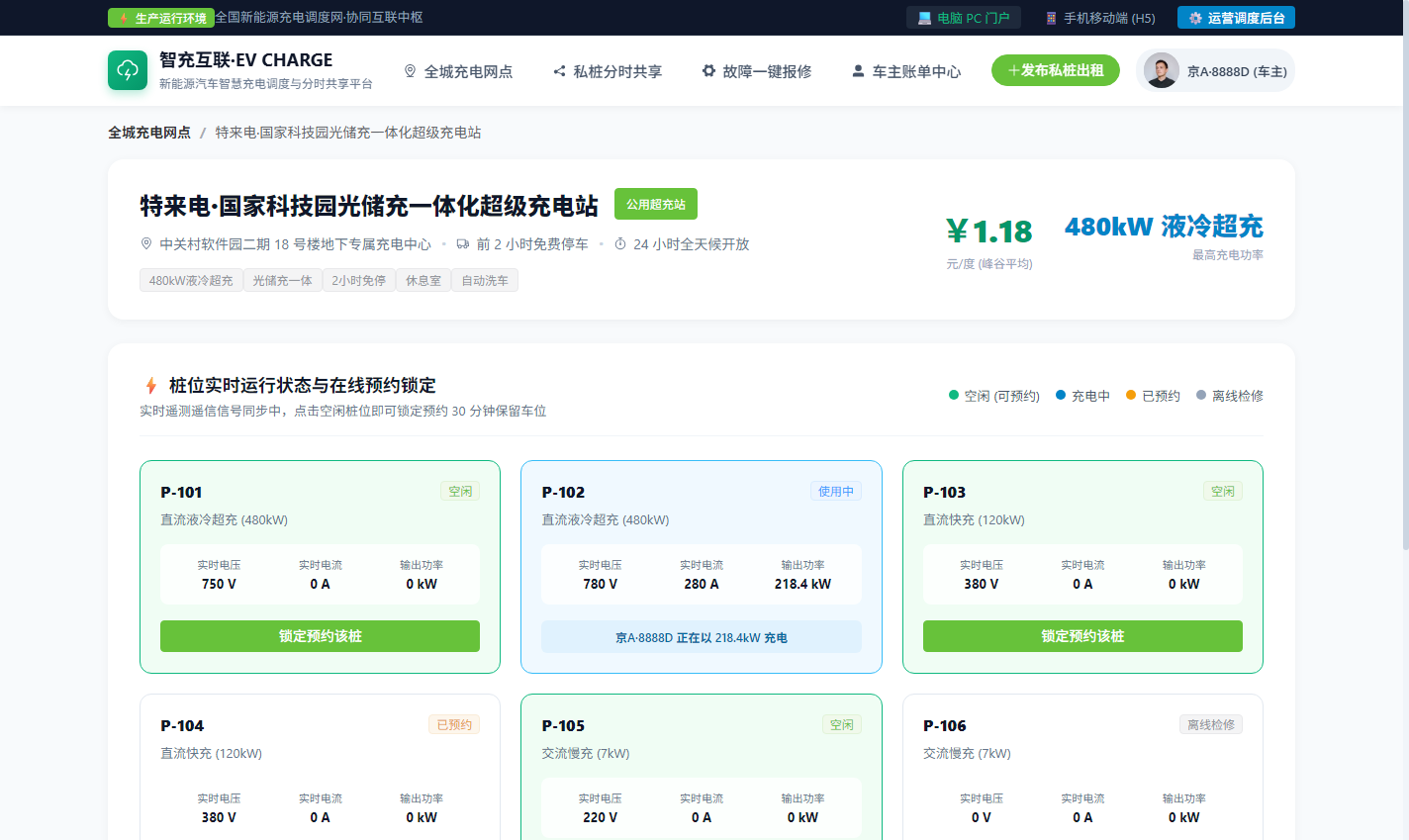Select the P-104 pile card title
Image resolution: width=1409 pixels, height=840 pixels.
182,725
